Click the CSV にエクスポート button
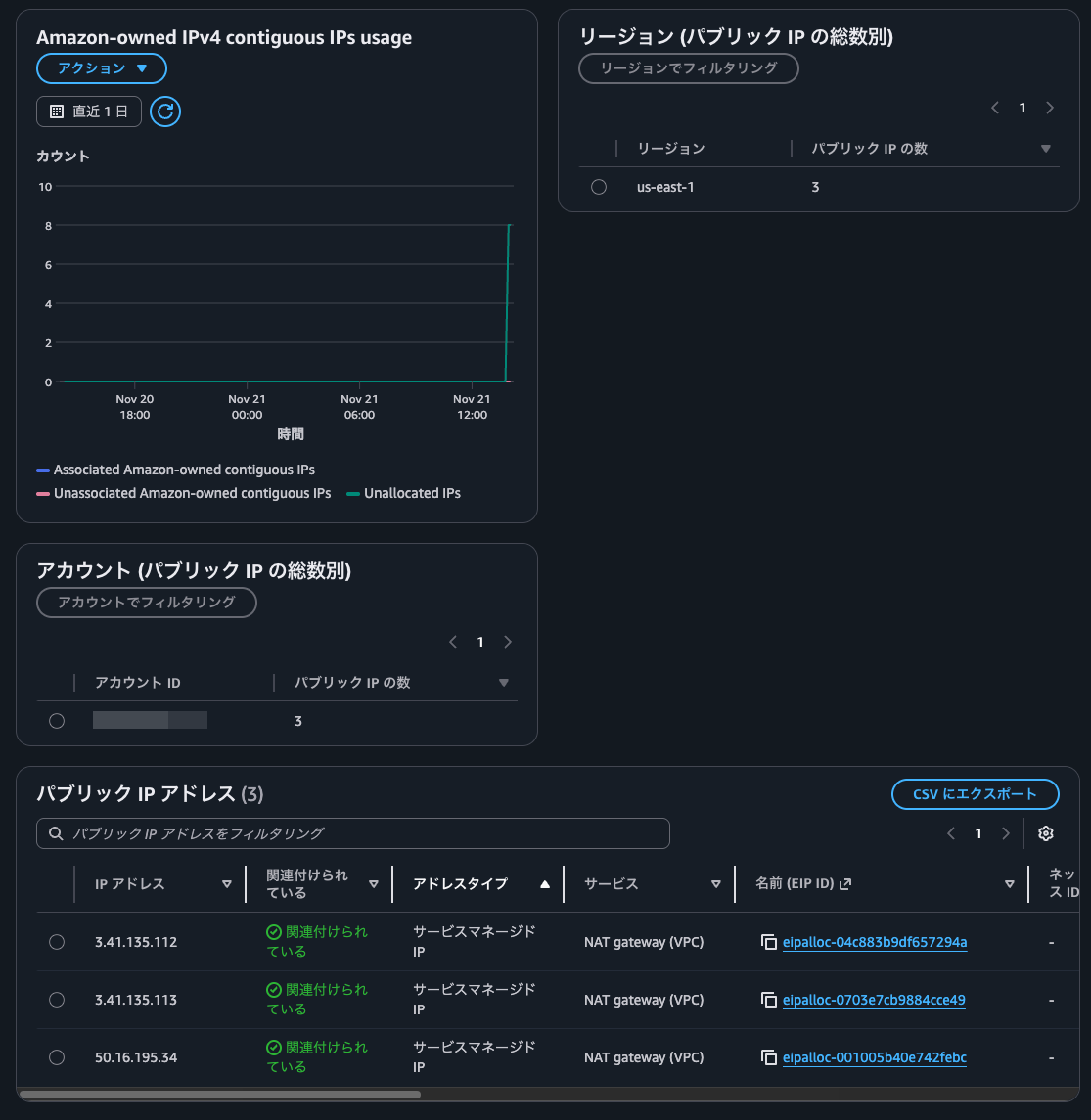1091x1120 pixels. point(975,794)
